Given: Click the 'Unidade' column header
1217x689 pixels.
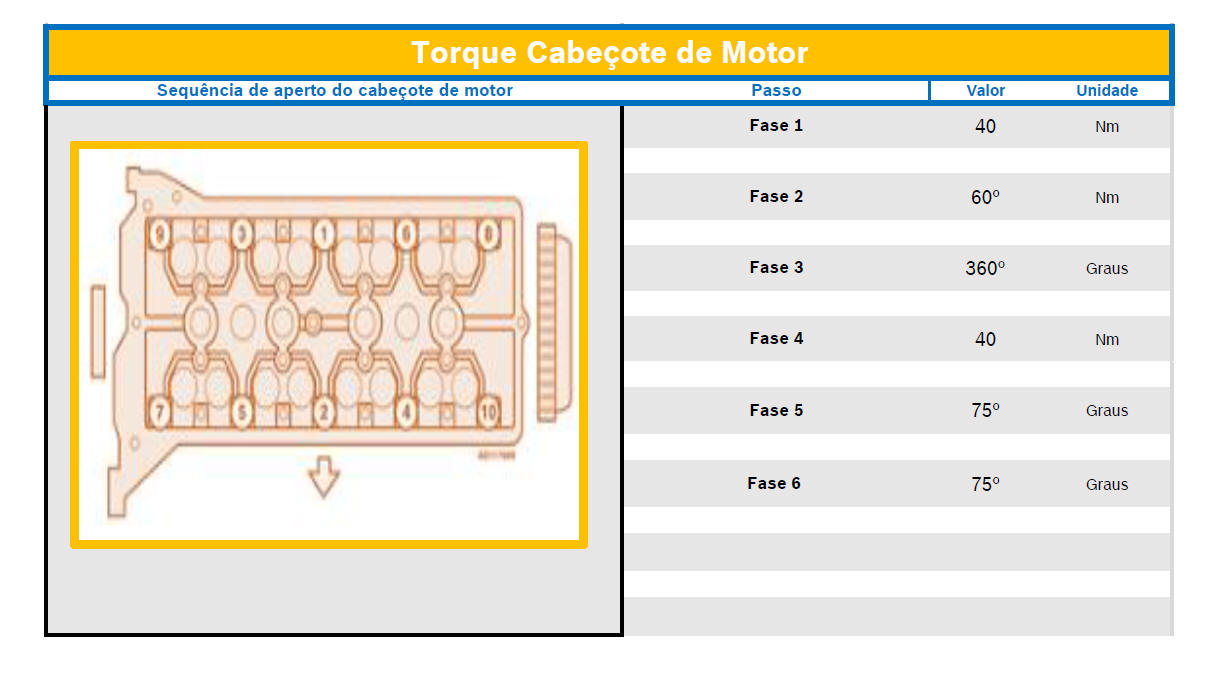Looking at the screenshot, I should 1106,90.
